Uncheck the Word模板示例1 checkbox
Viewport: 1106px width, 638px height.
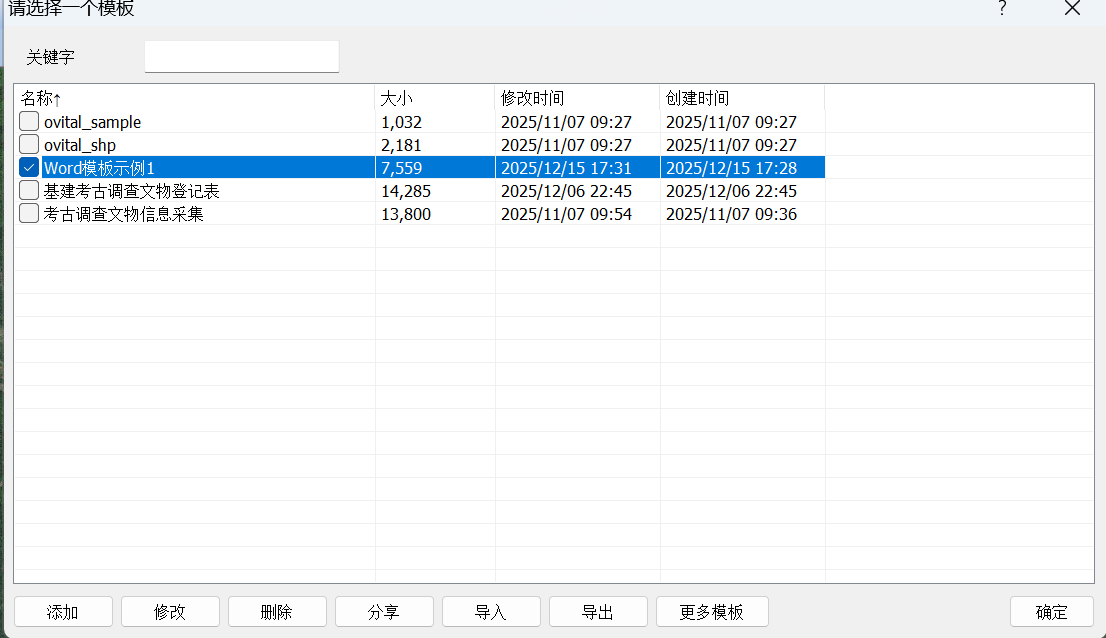click(x=29, y=168)
